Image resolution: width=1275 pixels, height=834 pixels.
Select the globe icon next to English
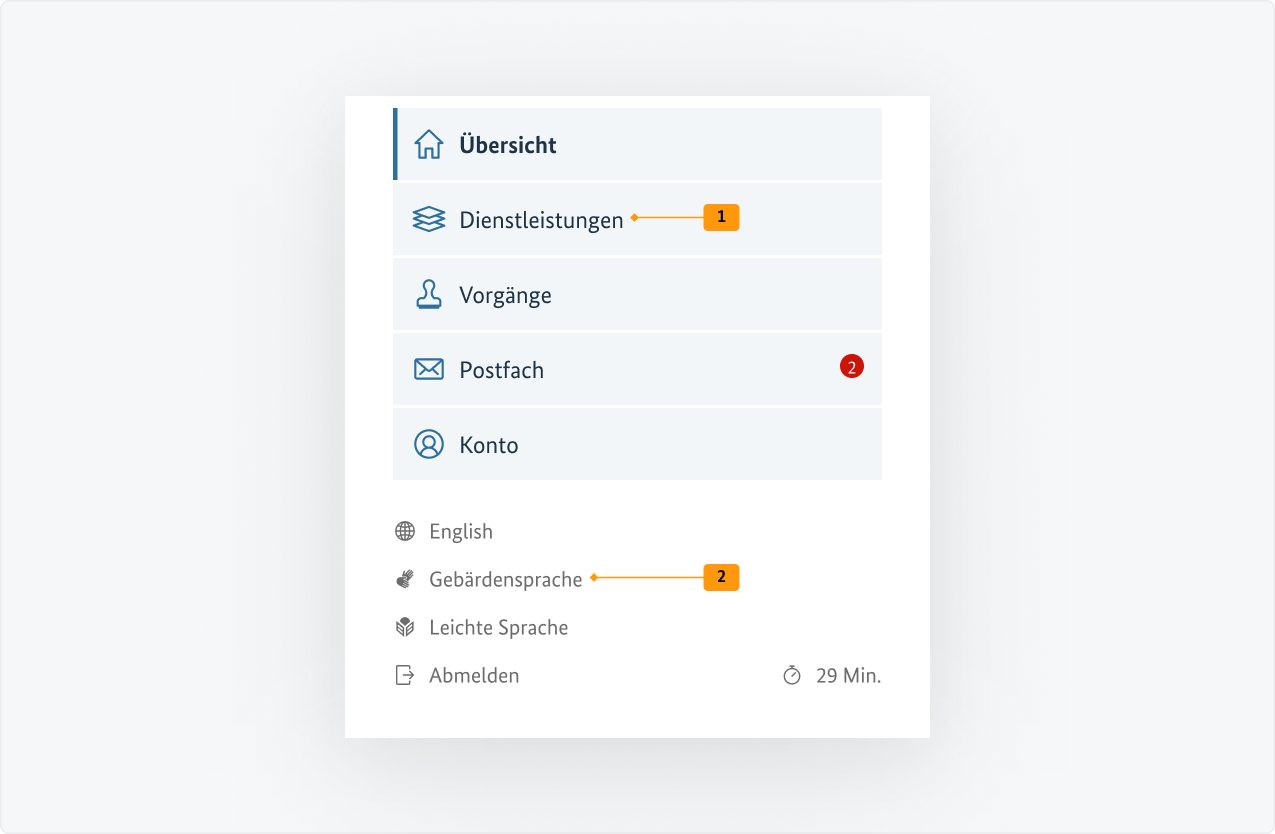point(405,531)
